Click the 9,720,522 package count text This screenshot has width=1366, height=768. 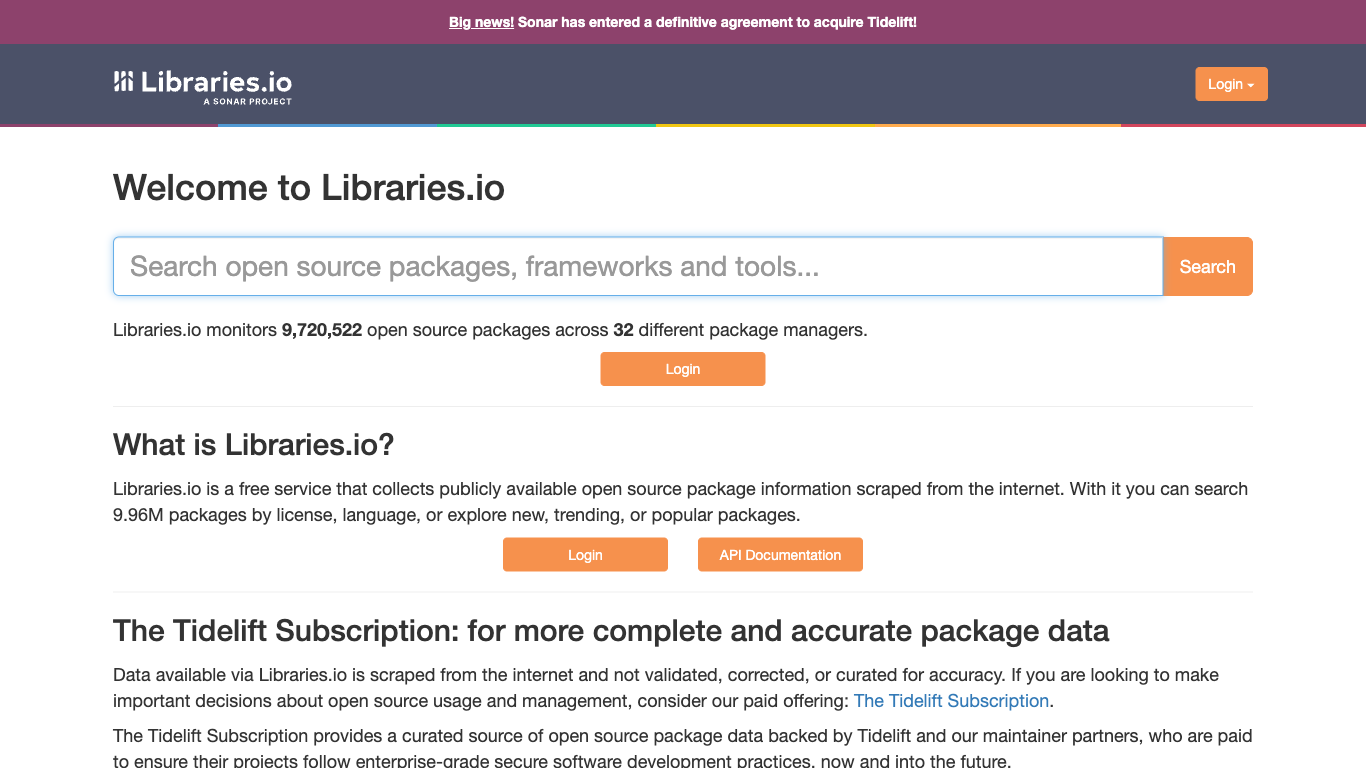[322, 330]
